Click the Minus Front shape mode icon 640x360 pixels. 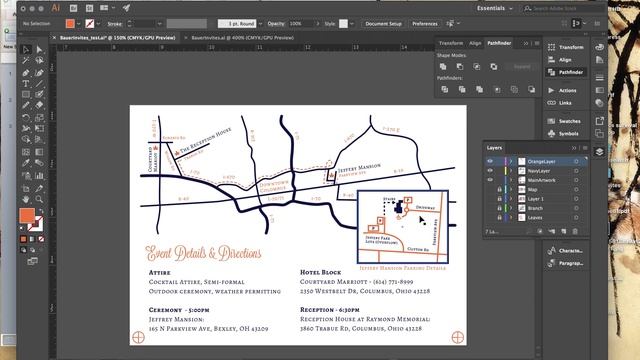tap(460, 67)
